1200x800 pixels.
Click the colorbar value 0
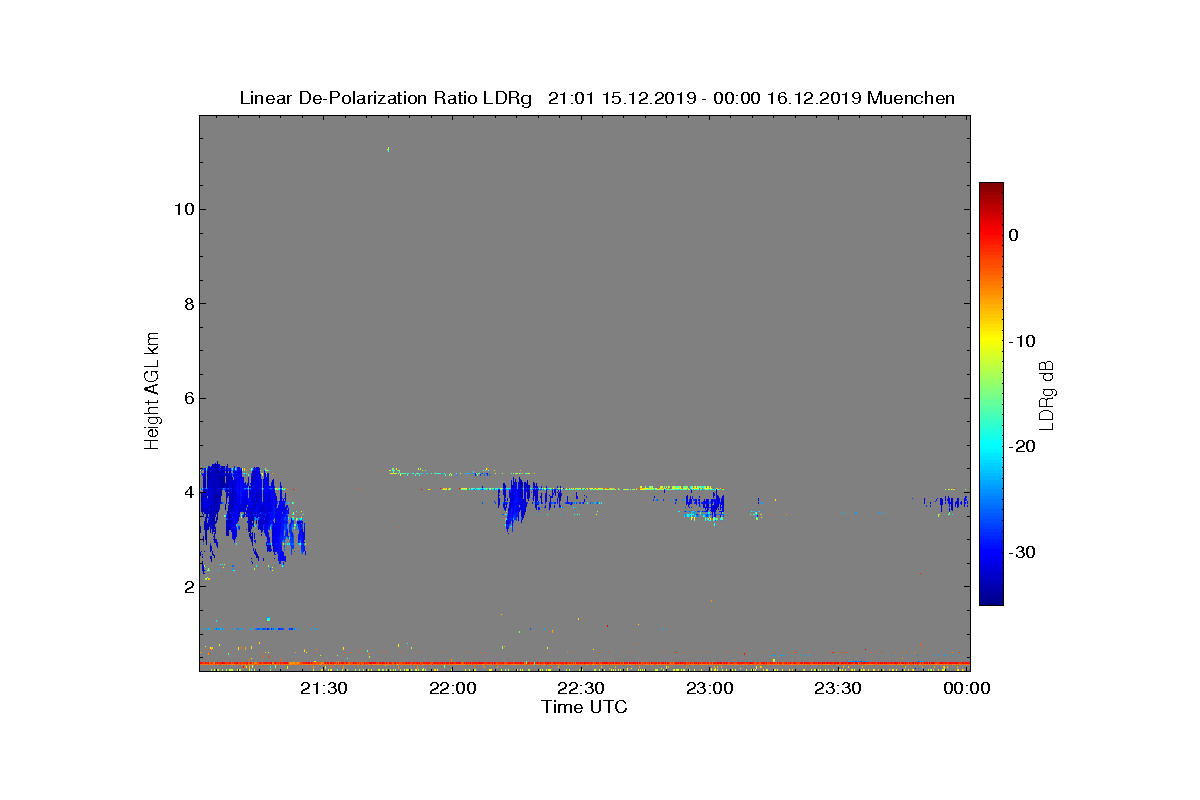[1014, 235]
